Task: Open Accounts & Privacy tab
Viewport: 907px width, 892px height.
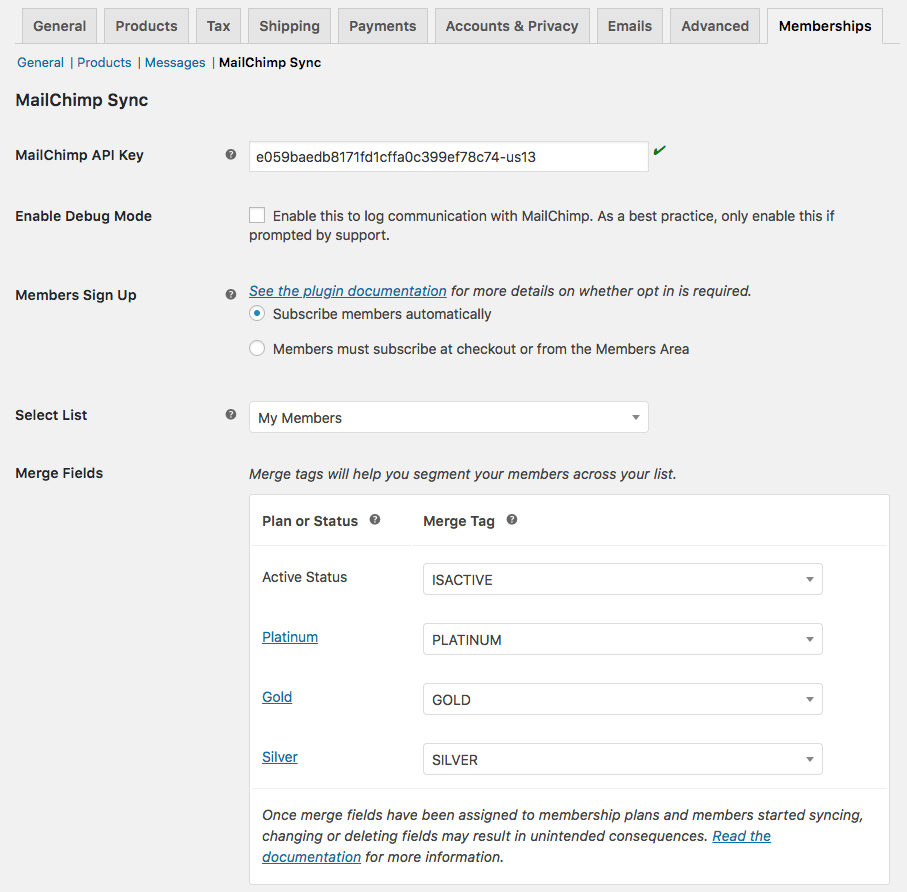Action: coord(512,26)
